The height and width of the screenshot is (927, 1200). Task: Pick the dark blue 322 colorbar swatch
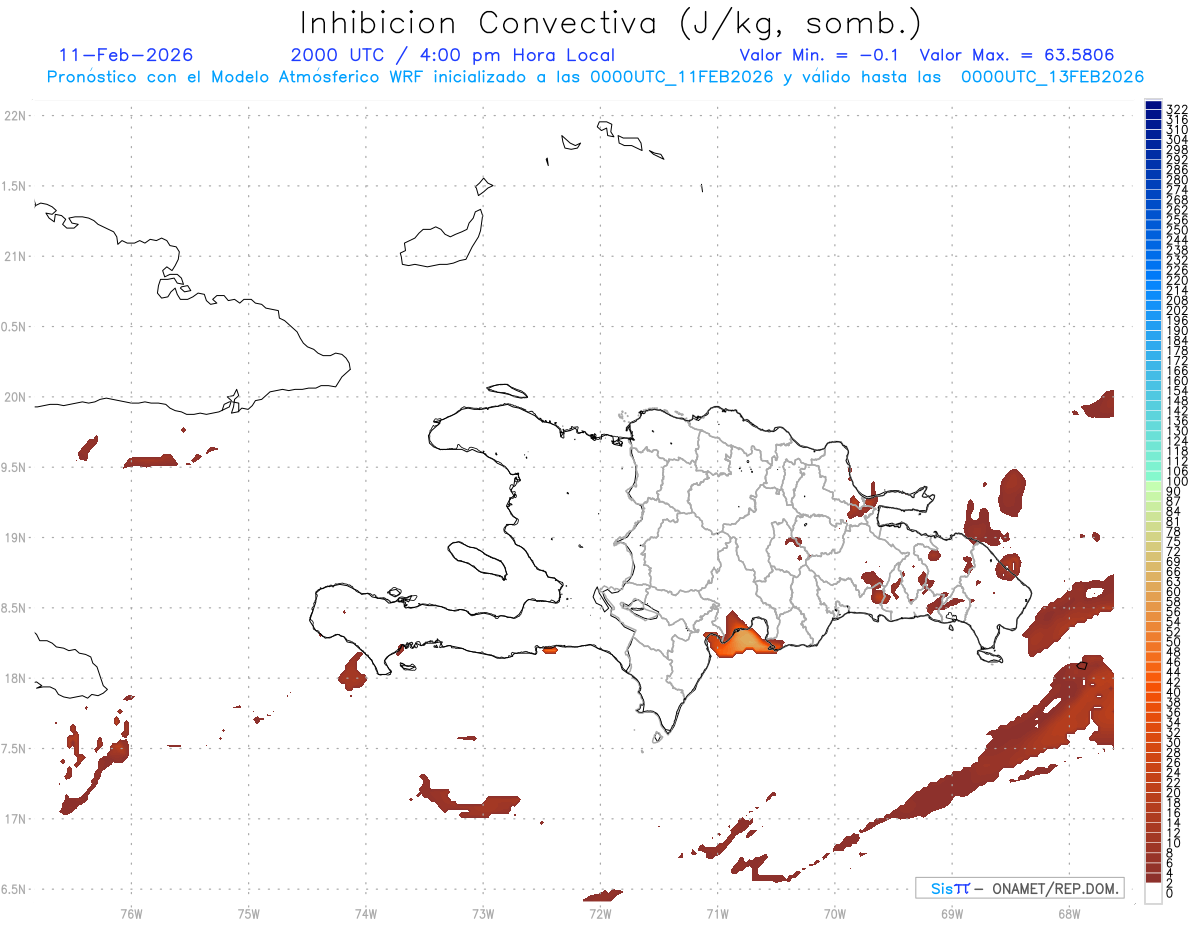click(1153, 105)
